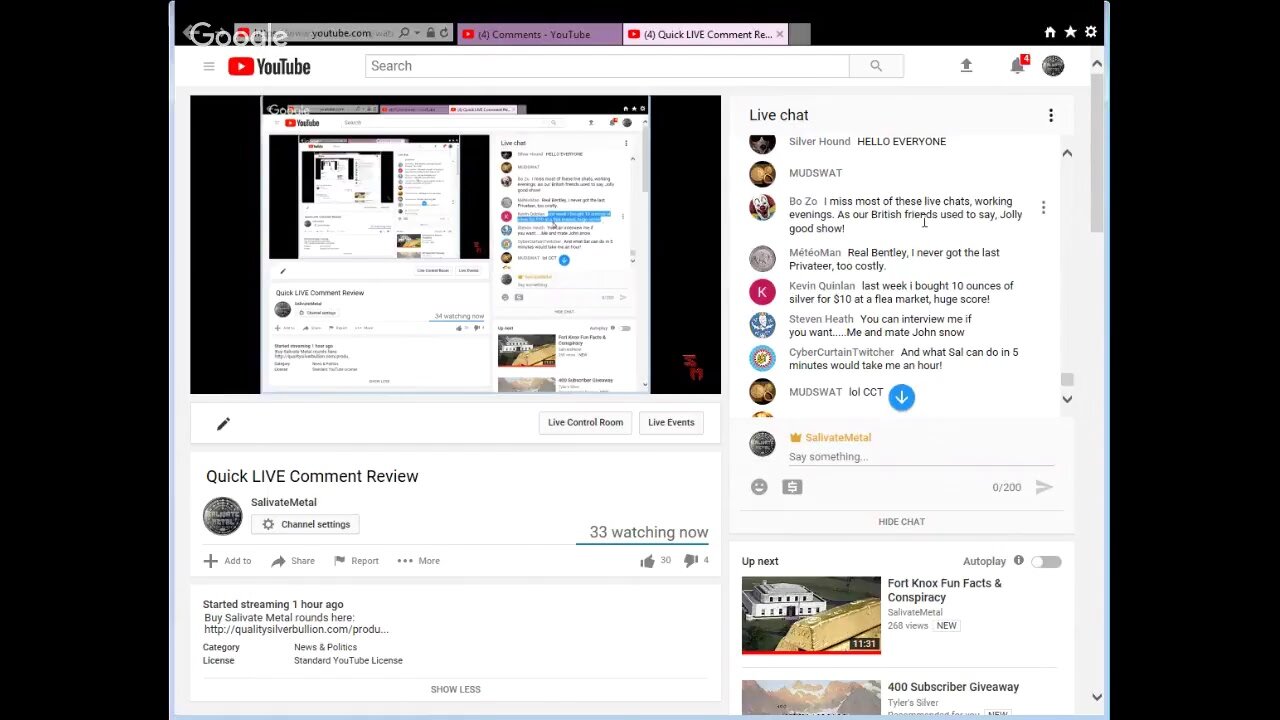Screen dimensions: 1280x720
Task: Open the qualitysilverbullion.com link
Action: (x=296, y=630)
